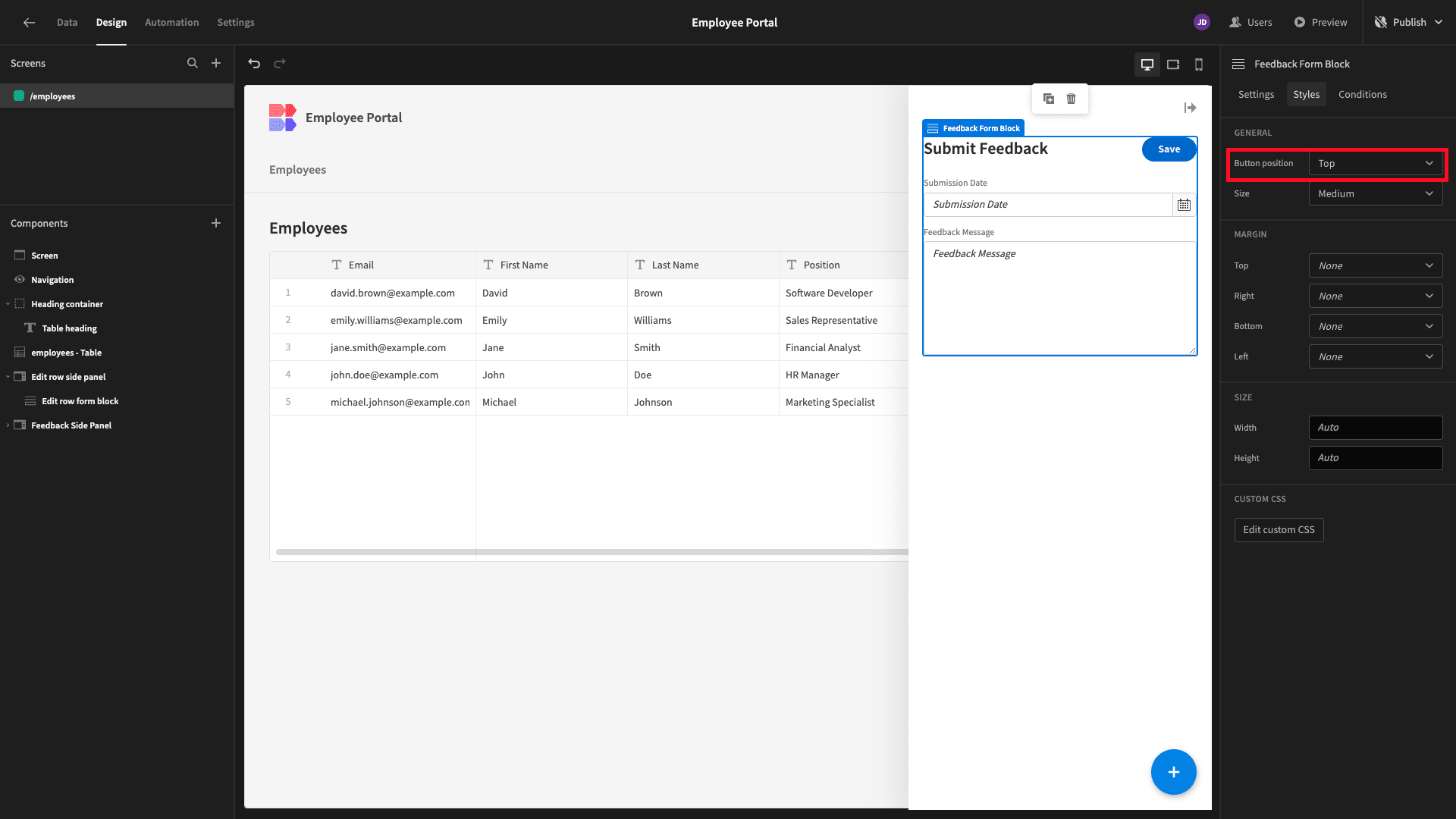The height and width of the screenshot is (819, 1456).
Task: Open the top Settings tab
Action: (236, 23)
